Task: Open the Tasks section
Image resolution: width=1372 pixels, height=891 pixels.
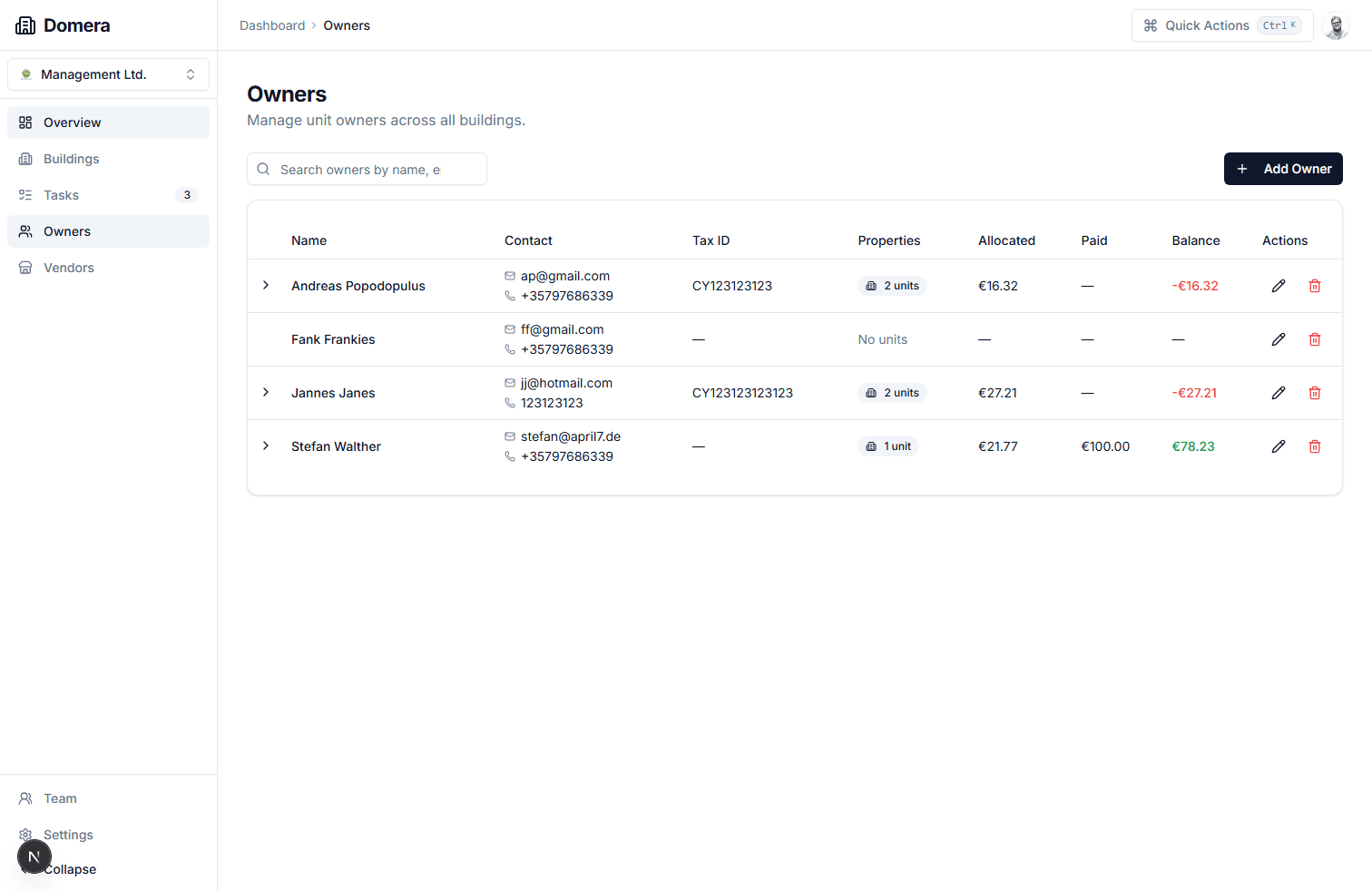Action: tap(62, 194)
